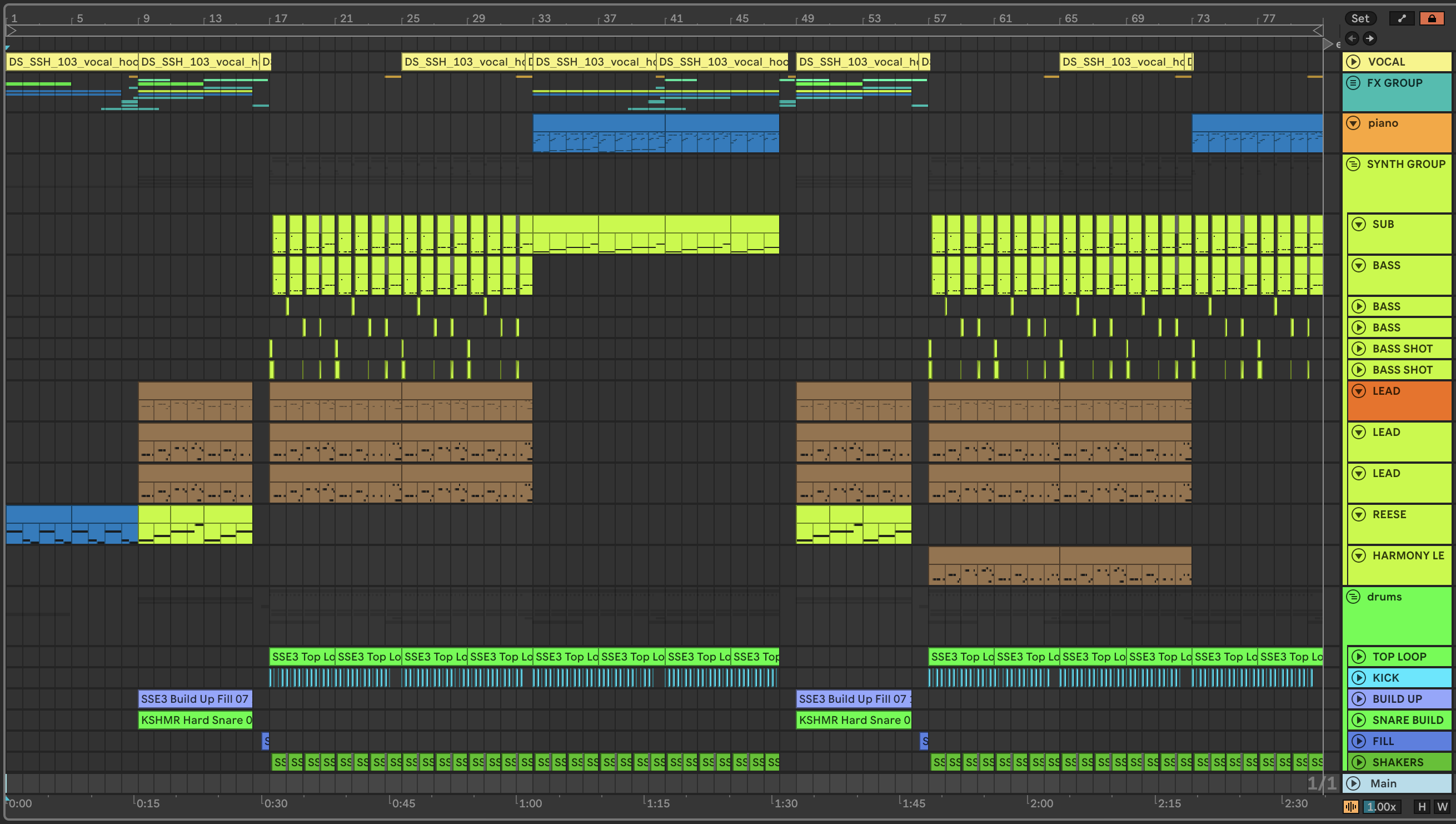Jump to next locator arrow

pyautogui.click(x=1369, y=38)
